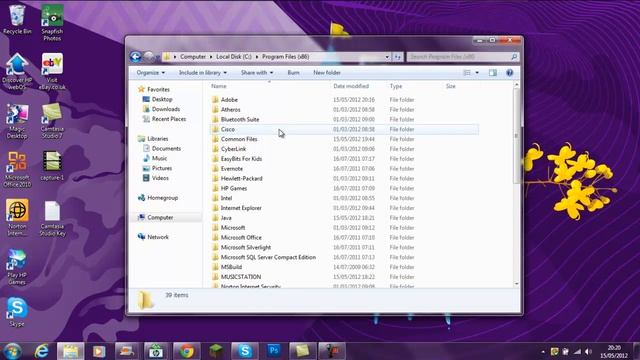Select Microsoft SQL Server Compact Edition folder
The height and width of the screenshot is (360, 640).
click(344, 257)
